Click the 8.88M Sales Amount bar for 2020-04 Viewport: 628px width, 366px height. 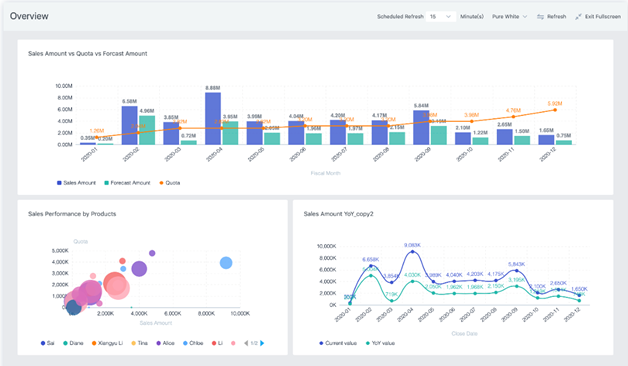click(213, 119)
